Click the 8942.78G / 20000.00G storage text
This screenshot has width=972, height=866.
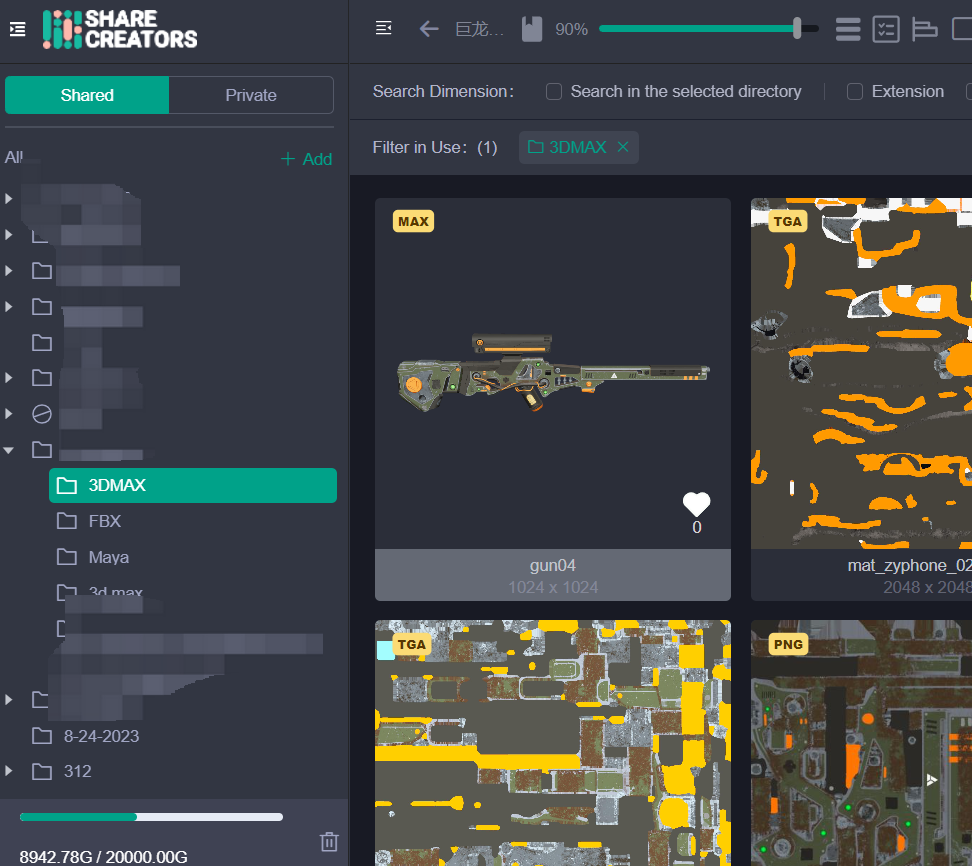pos(104,857)
